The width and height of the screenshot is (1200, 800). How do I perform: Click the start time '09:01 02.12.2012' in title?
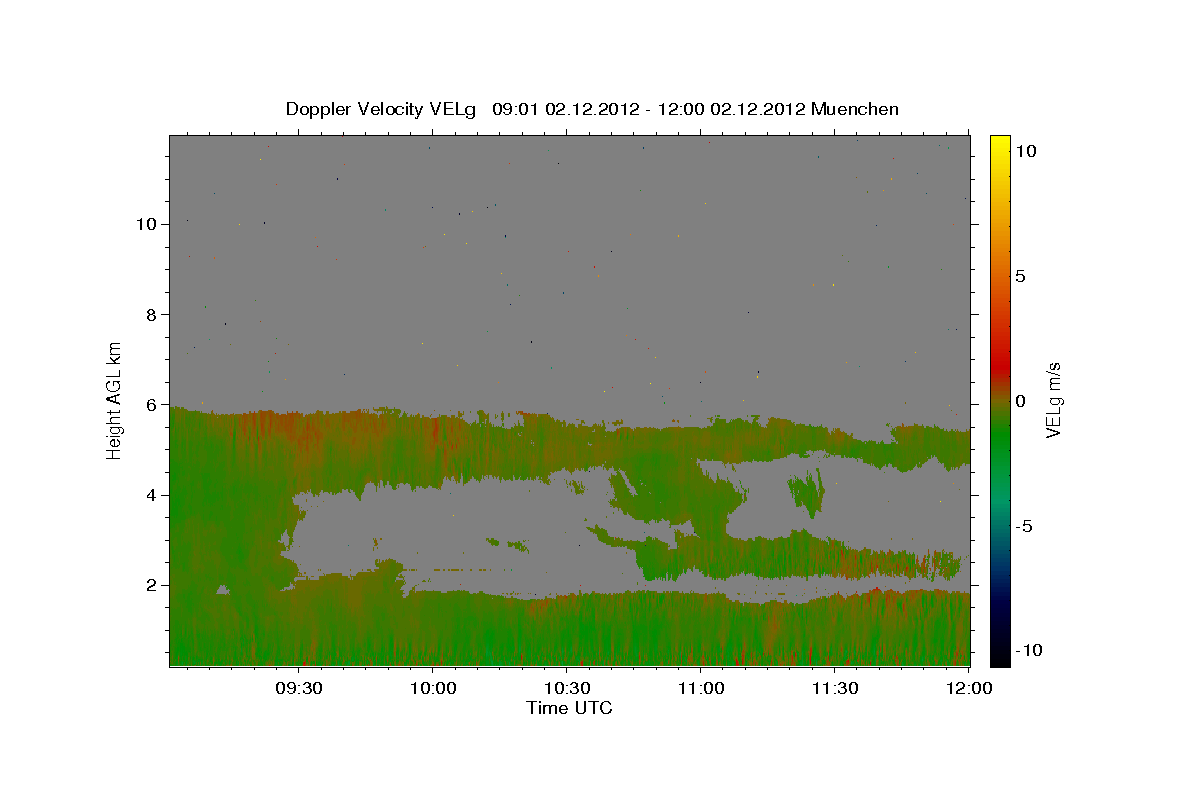pos(565,109)
